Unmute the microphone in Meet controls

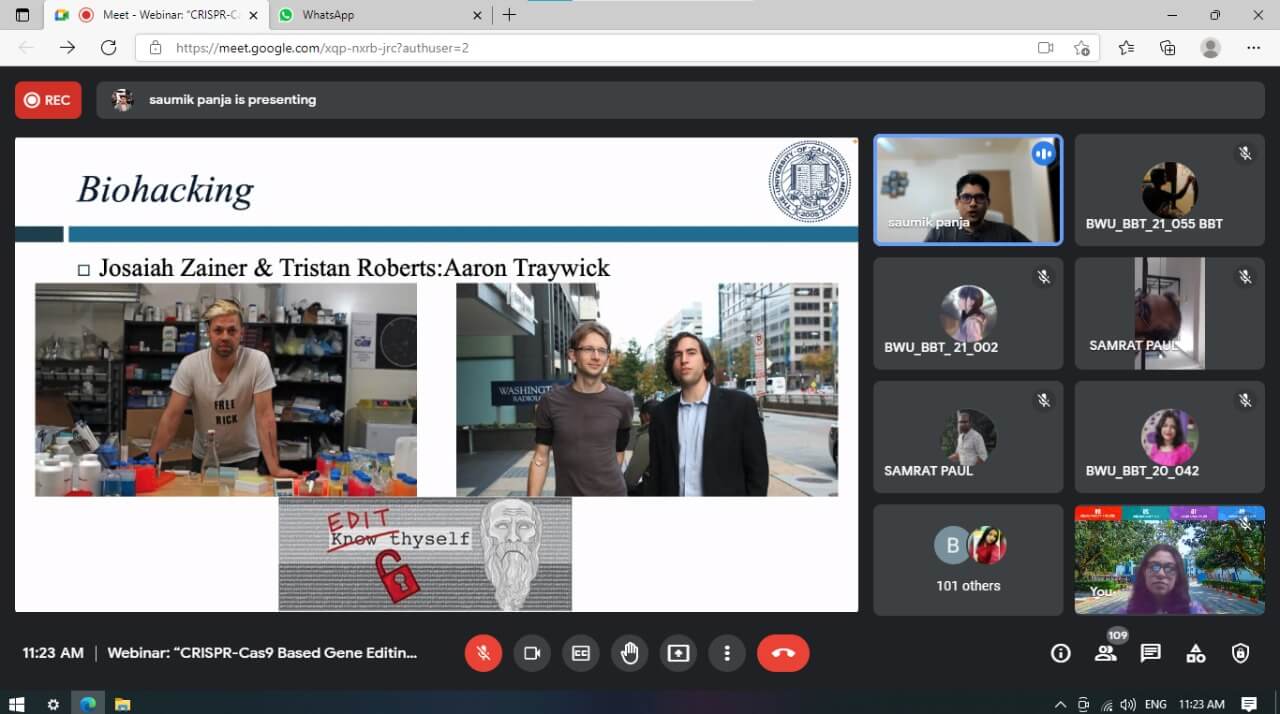(x=483, y=653)
